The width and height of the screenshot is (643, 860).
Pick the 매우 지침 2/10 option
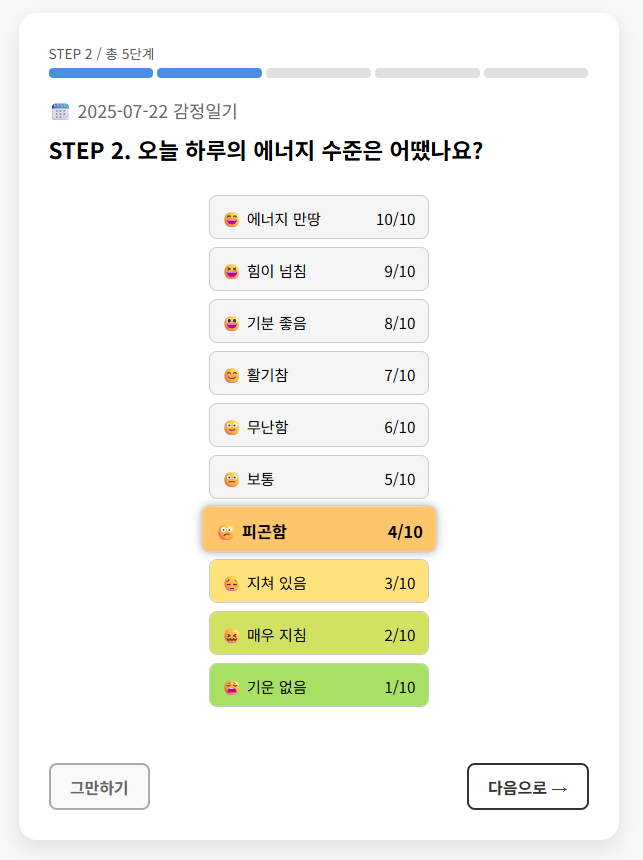click(x=318, y=635)
